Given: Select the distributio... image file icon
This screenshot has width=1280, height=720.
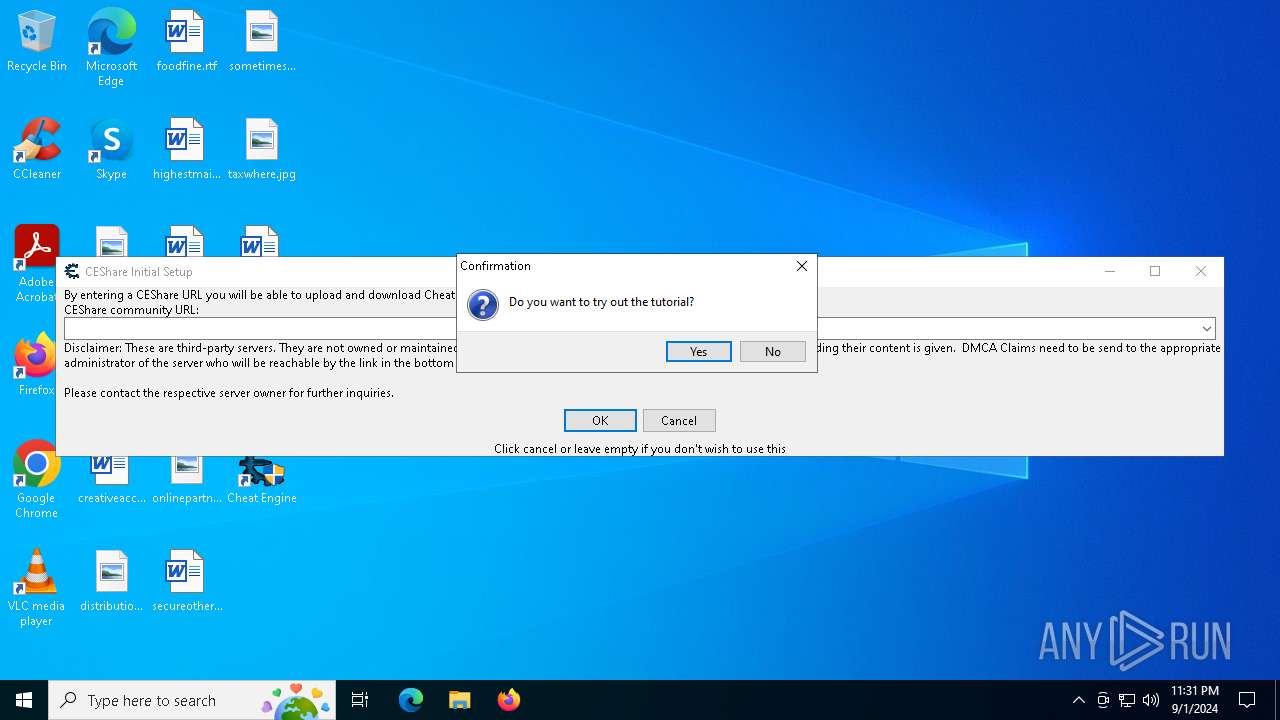Looking at the screenshot, I should [x=111, y=582].
